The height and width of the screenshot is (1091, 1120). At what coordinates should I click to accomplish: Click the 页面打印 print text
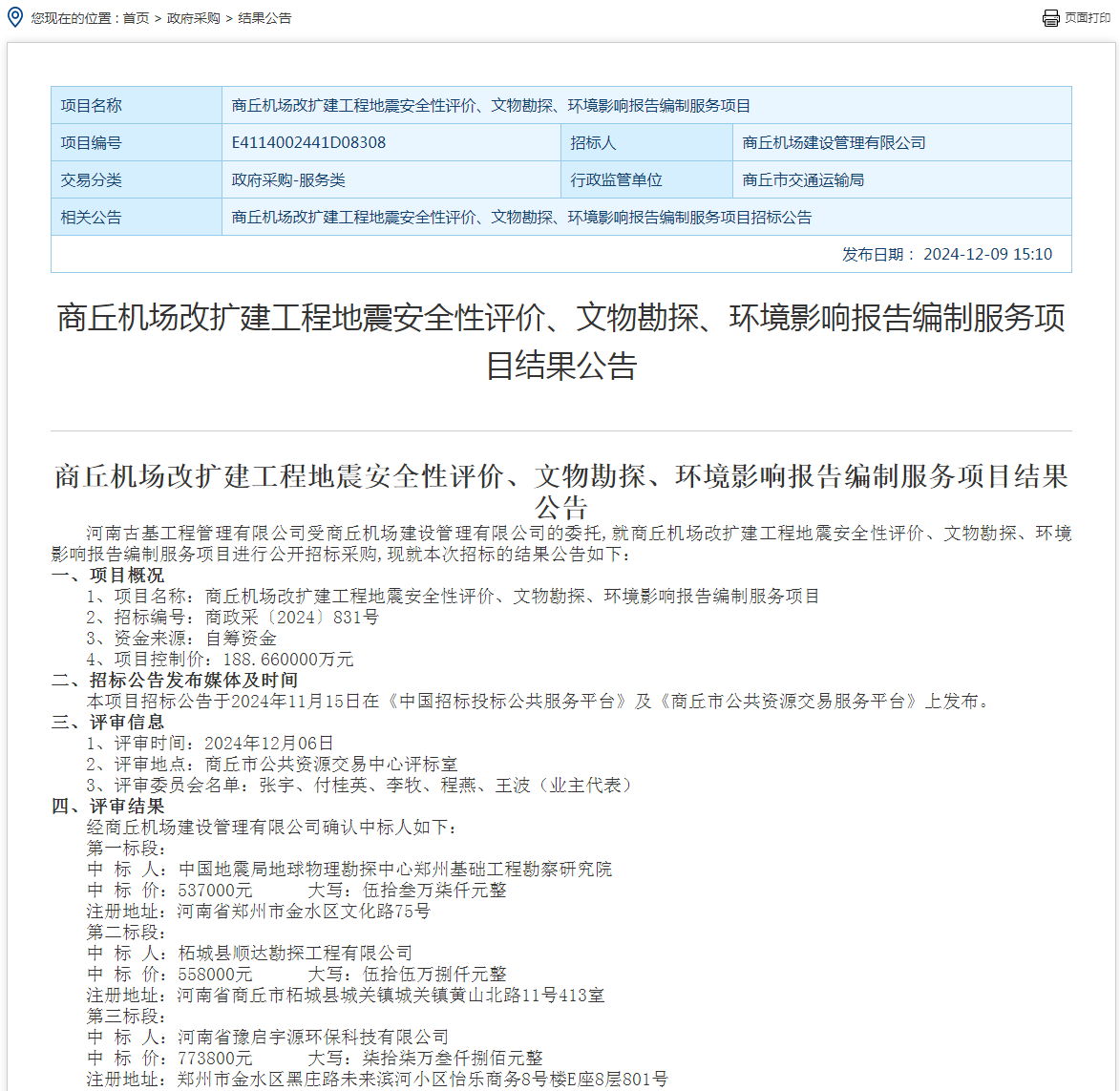tap(1088, 18)
